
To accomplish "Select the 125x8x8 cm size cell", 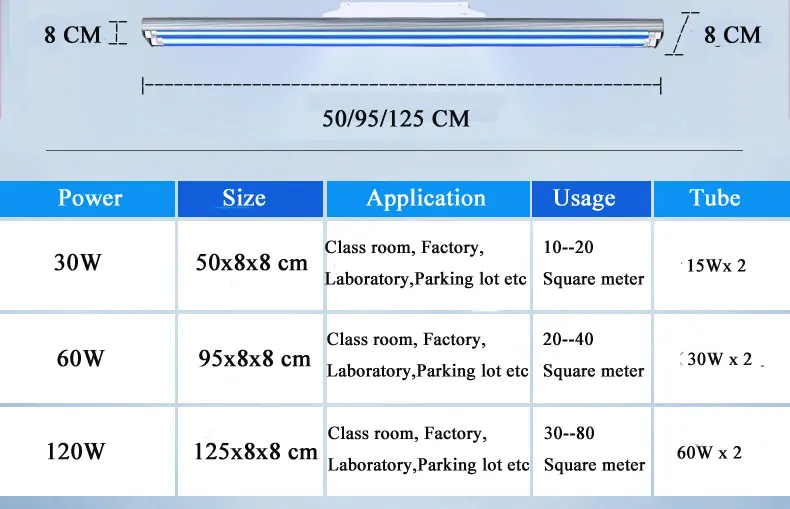I will point(255,451).
